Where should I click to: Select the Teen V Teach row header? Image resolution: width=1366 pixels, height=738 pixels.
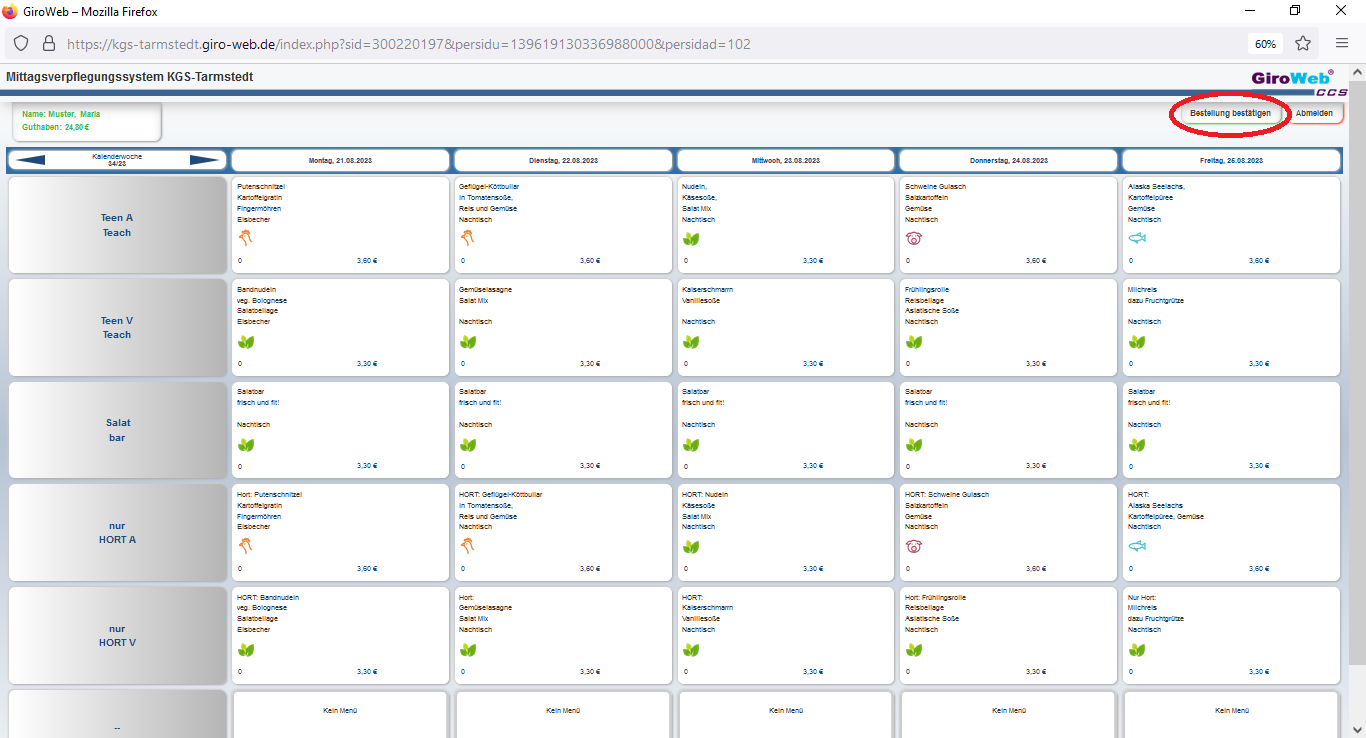[x=117, y=328]
